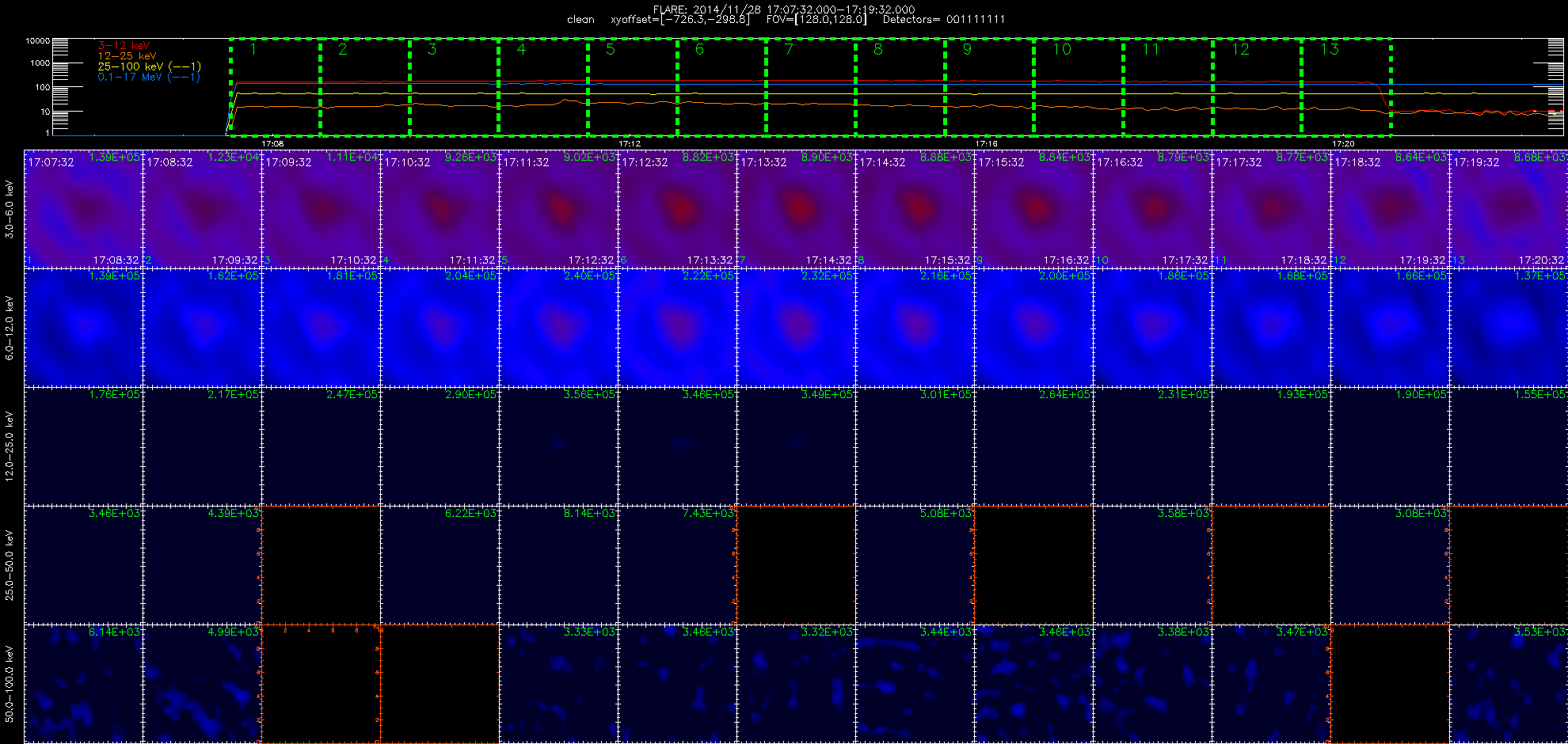The width and height of the screenshot is (1568, 744).
Task: Select interval 13 marker in the light curve
Action: [x=1330, y=50]
